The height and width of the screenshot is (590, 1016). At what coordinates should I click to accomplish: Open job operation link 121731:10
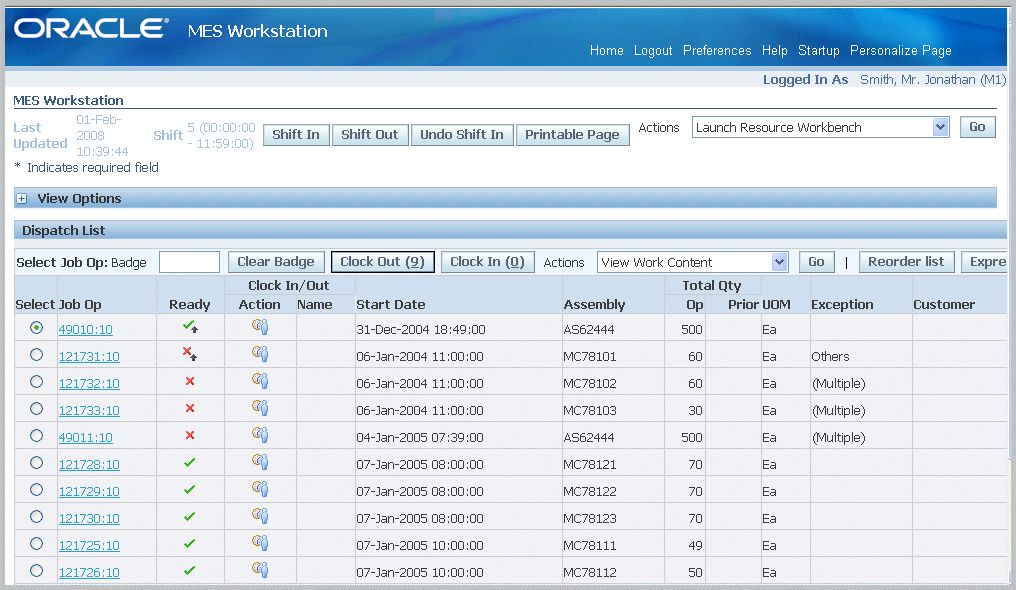[x=89, y=357]
